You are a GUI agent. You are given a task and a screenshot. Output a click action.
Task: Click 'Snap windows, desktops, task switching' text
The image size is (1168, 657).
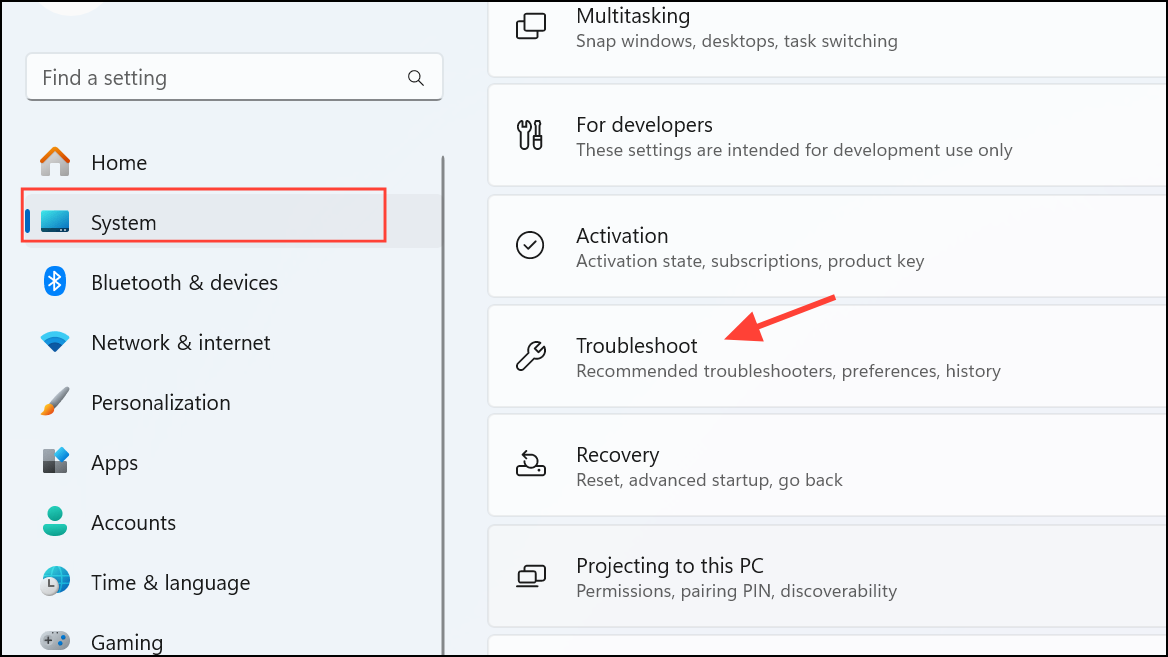(x=737, y=41)
